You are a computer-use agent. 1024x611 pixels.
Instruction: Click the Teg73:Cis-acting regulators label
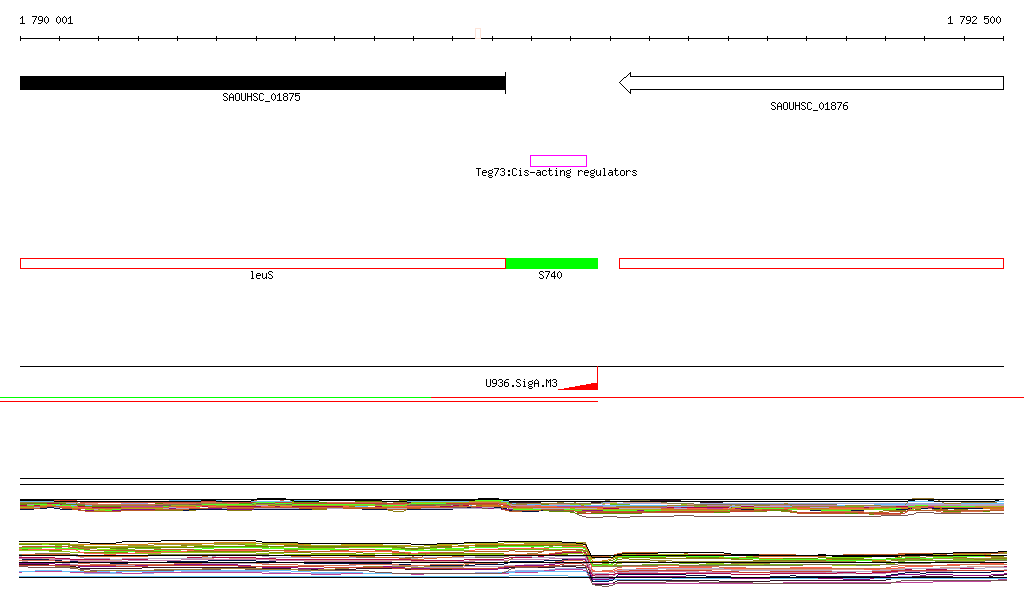pos(556,172)
